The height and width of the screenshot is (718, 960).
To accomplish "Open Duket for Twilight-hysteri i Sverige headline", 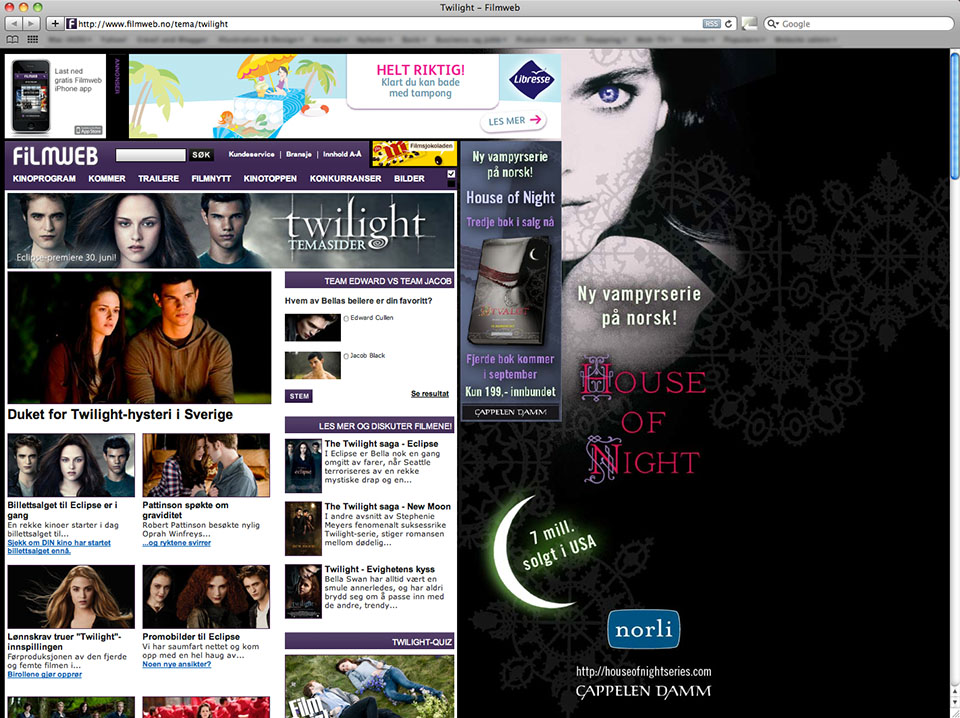I will (x=120, y=414).
